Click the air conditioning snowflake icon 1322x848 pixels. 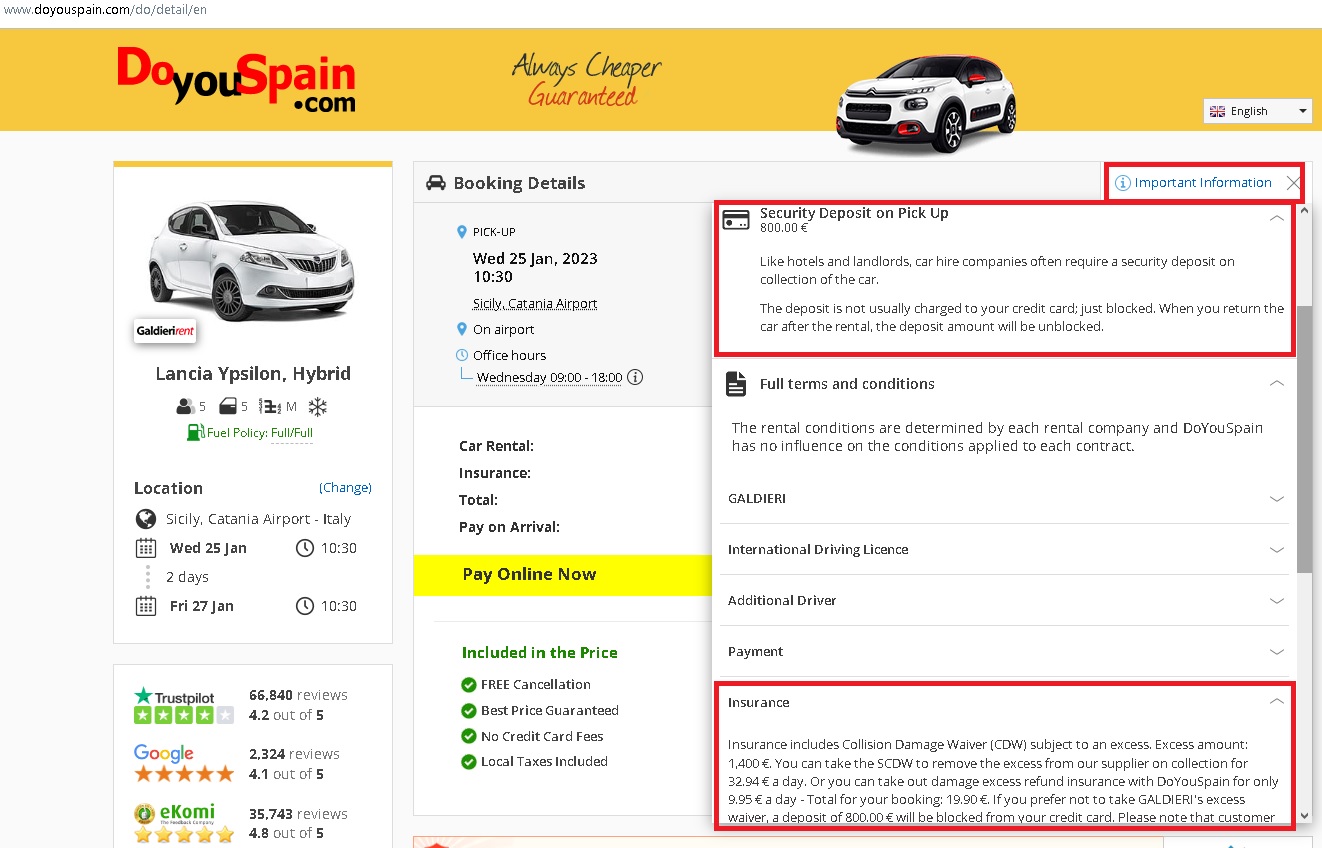pyautogui.click(x=317, y=407)
